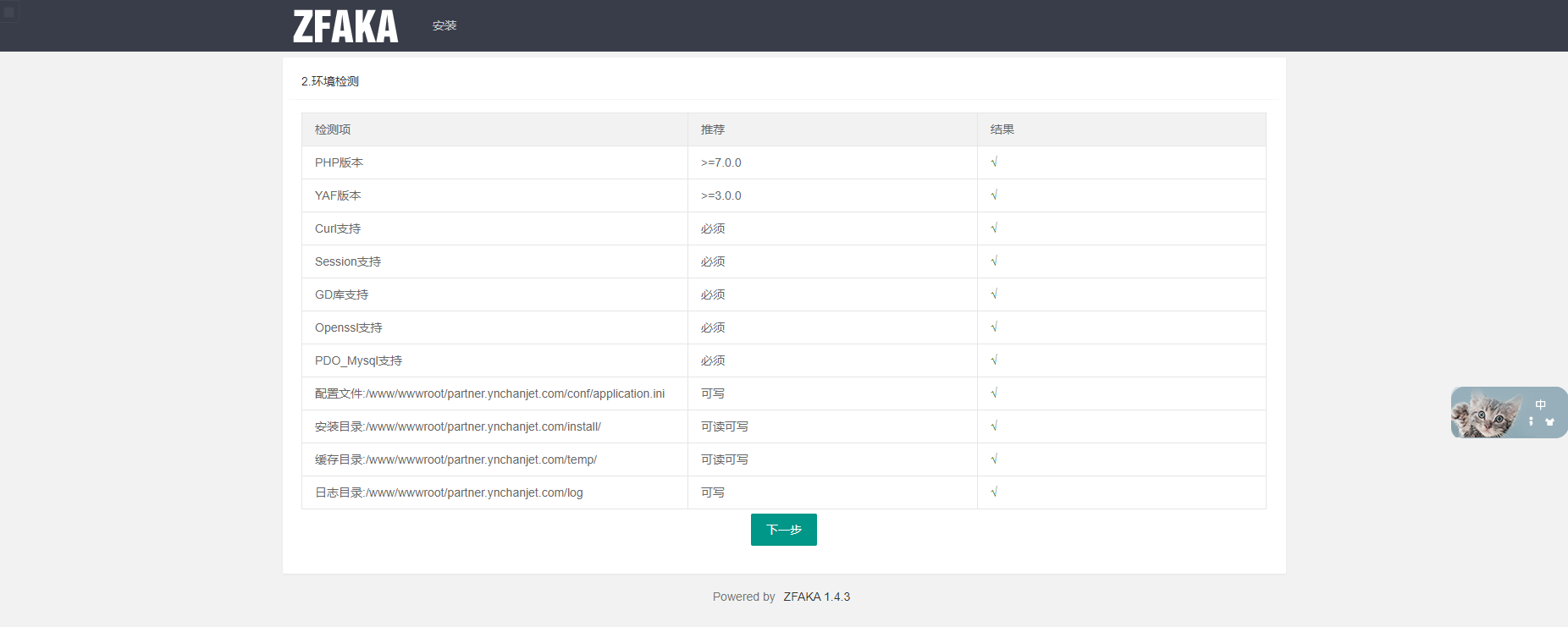This screenshot has height=627, width=1568.
Task: Select the 缓存目录 temp path text
Action: [x=455, y=459]
